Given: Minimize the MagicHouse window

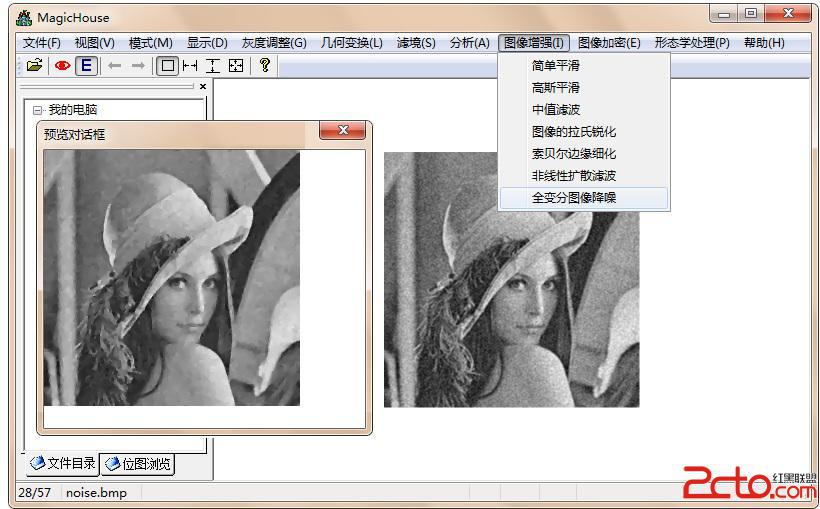Looking at the screenshot, I should (x=724, y=14).
